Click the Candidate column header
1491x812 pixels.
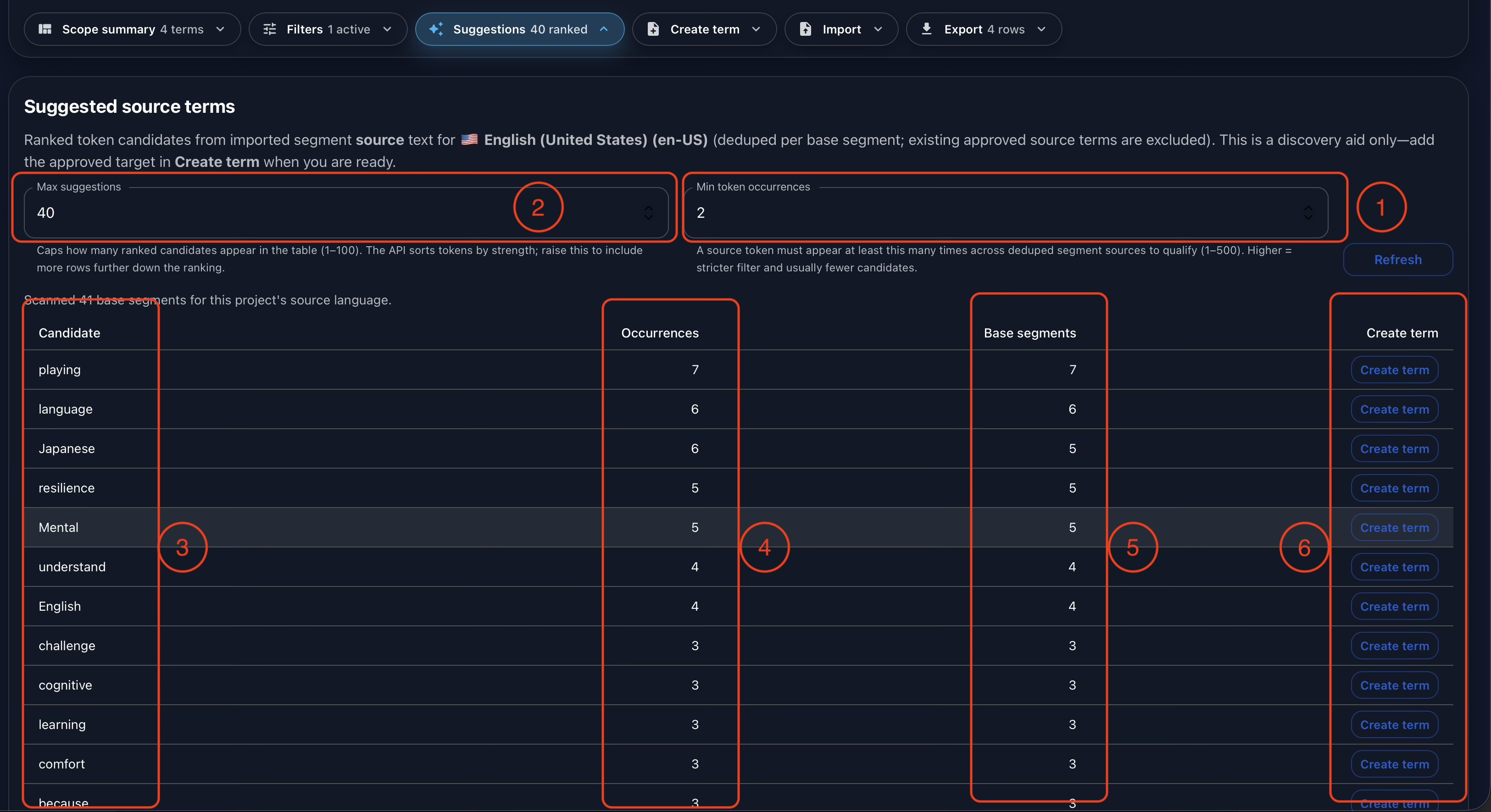[69, 332]
